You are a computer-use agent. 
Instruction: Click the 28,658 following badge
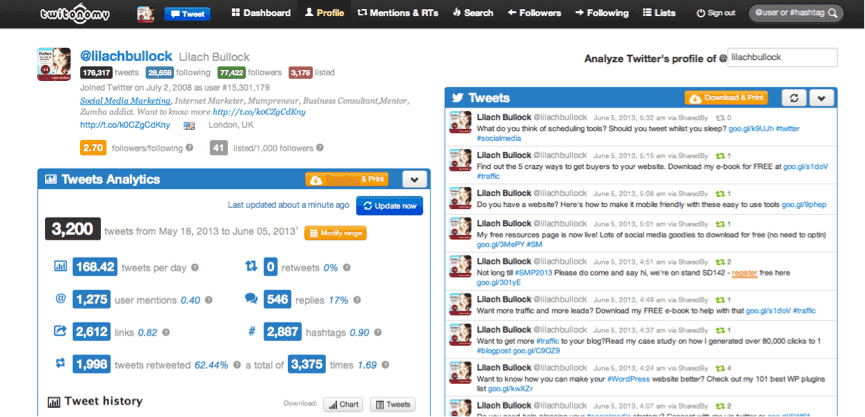coord(159,72)
